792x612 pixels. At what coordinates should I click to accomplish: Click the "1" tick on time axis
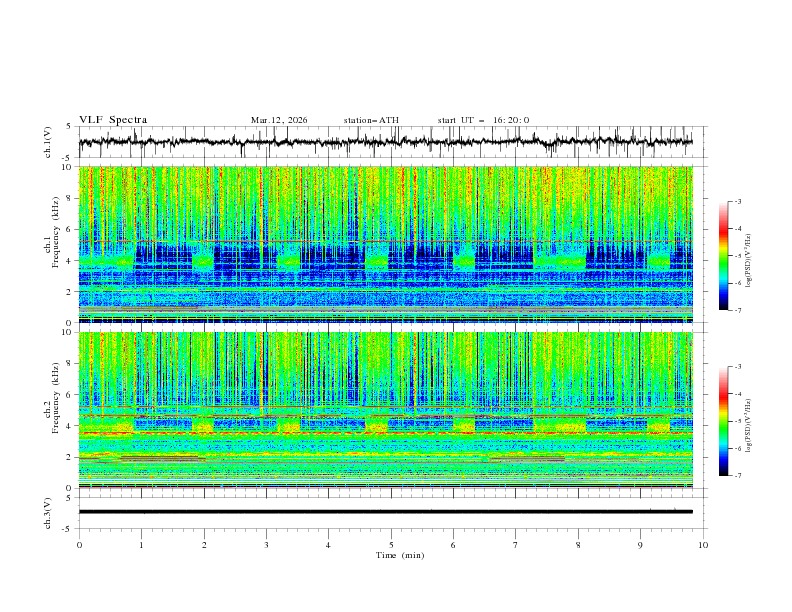(x=141, y=545)
